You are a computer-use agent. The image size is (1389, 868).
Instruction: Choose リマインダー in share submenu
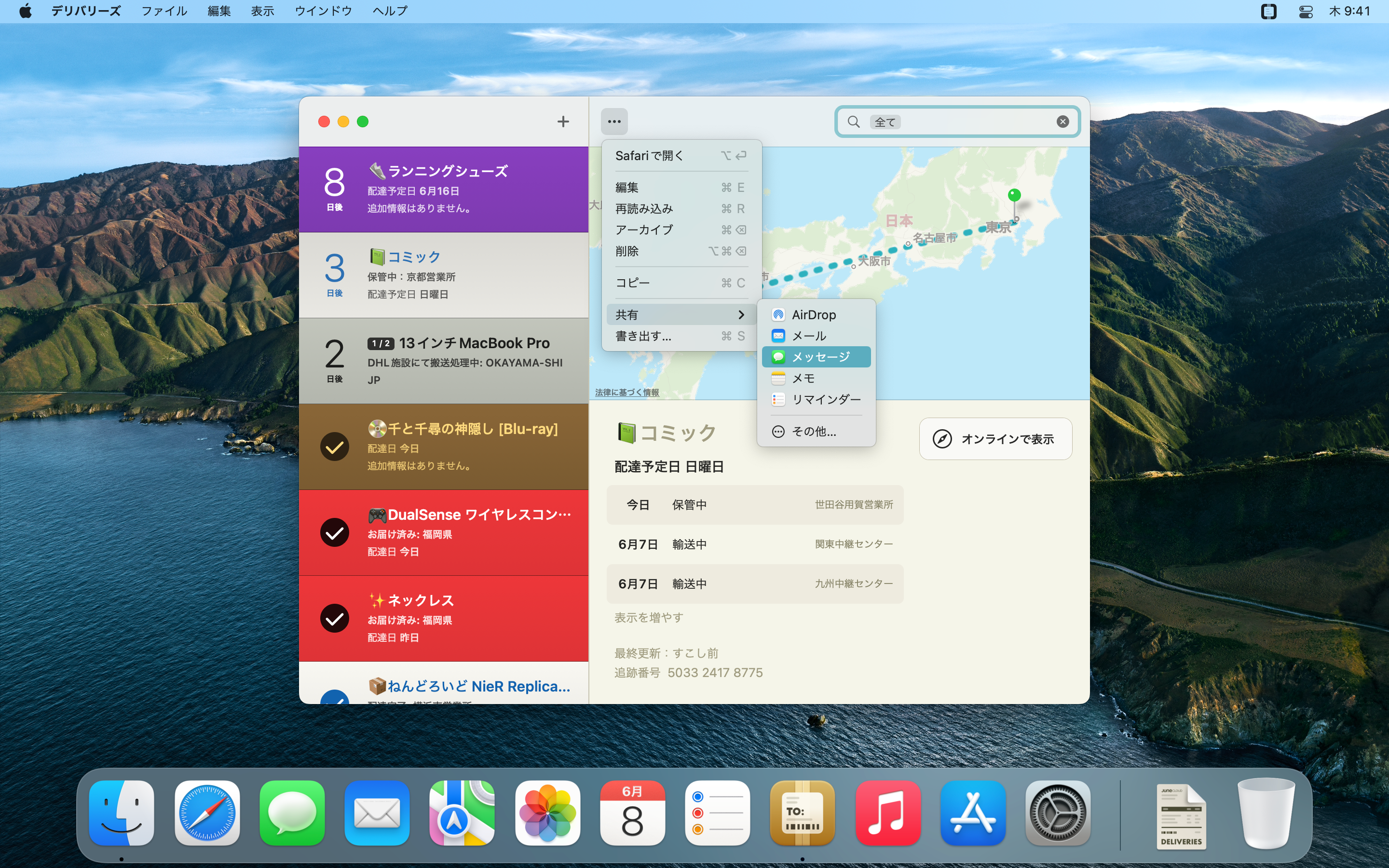coord(816,399)
